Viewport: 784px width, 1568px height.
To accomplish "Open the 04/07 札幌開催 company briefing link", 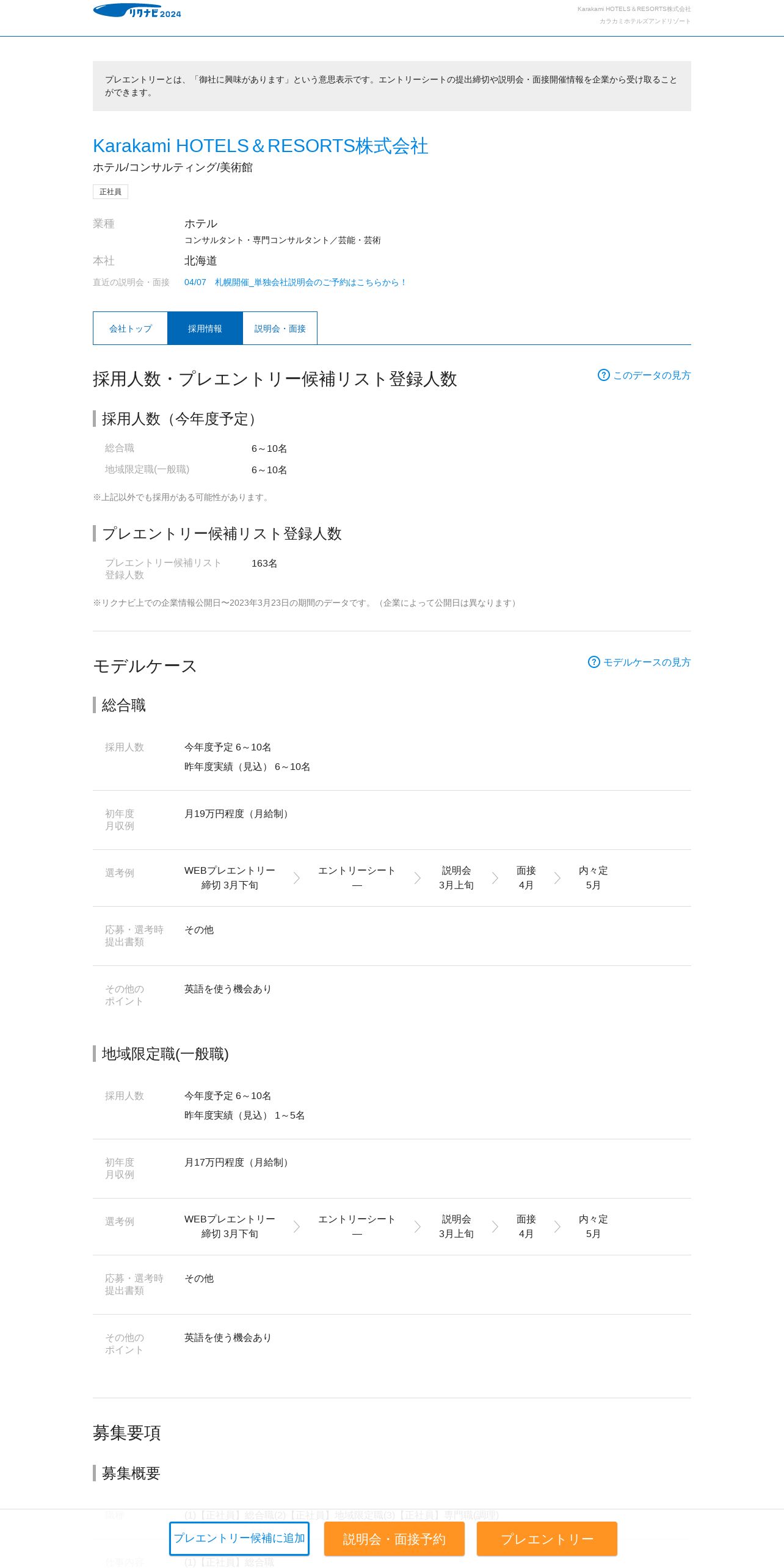I will click(x=296, y=282).
